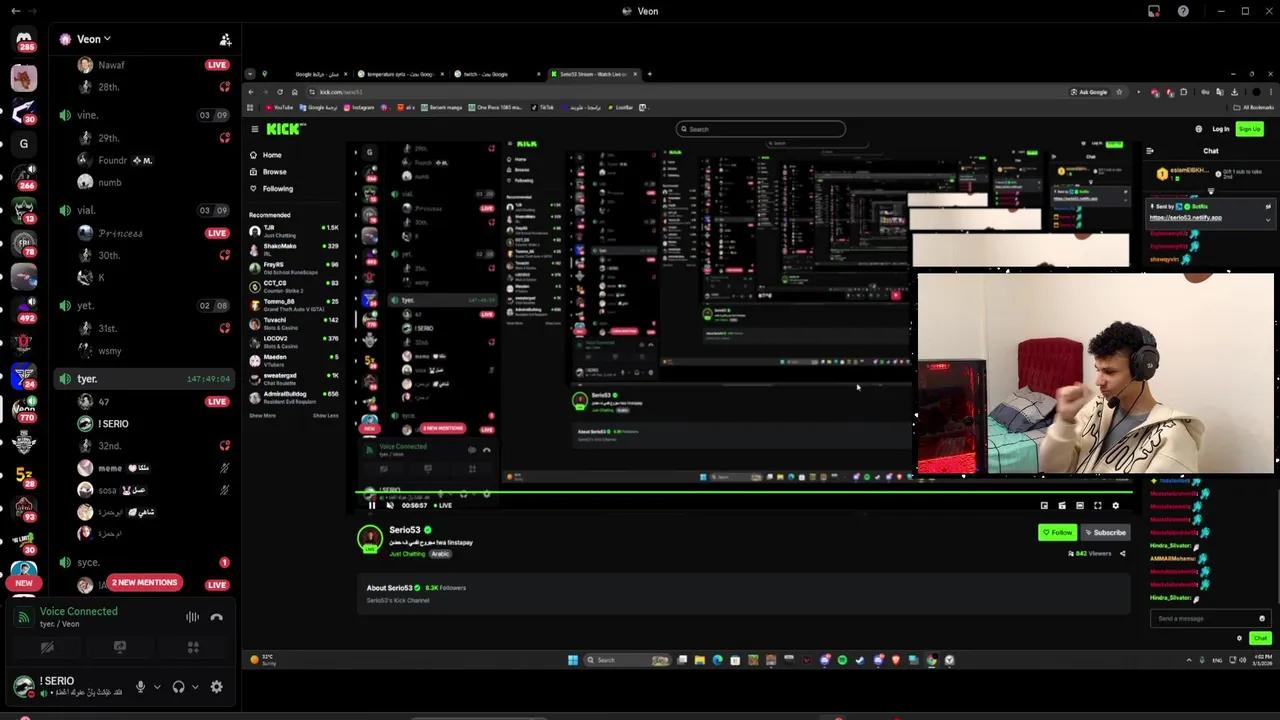Open Discord direct messages home icon
This screenshot has height=720, width=1280.
[24, 39]
